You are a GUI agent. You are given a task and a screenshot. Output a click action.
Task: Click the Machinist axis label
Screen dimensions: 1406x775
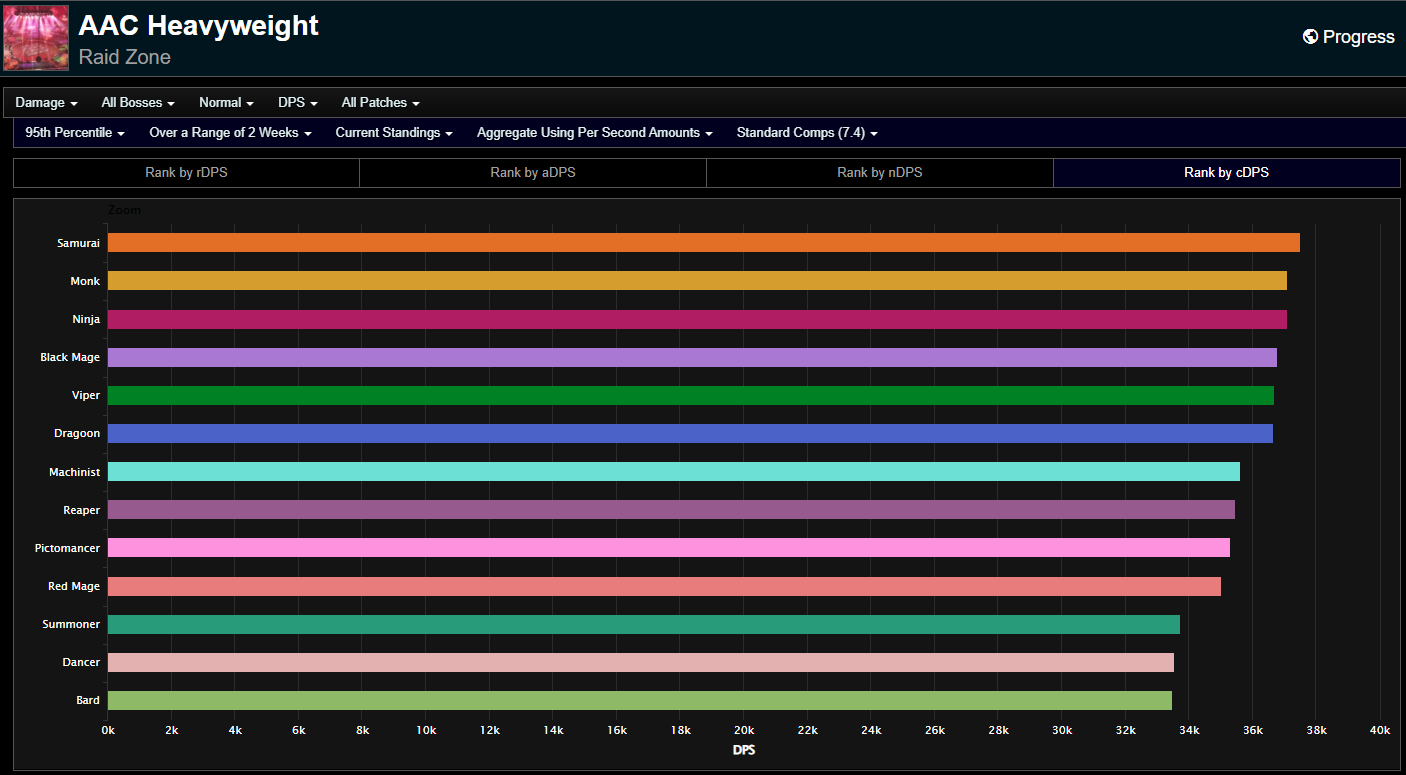click(x=75, y=472)
